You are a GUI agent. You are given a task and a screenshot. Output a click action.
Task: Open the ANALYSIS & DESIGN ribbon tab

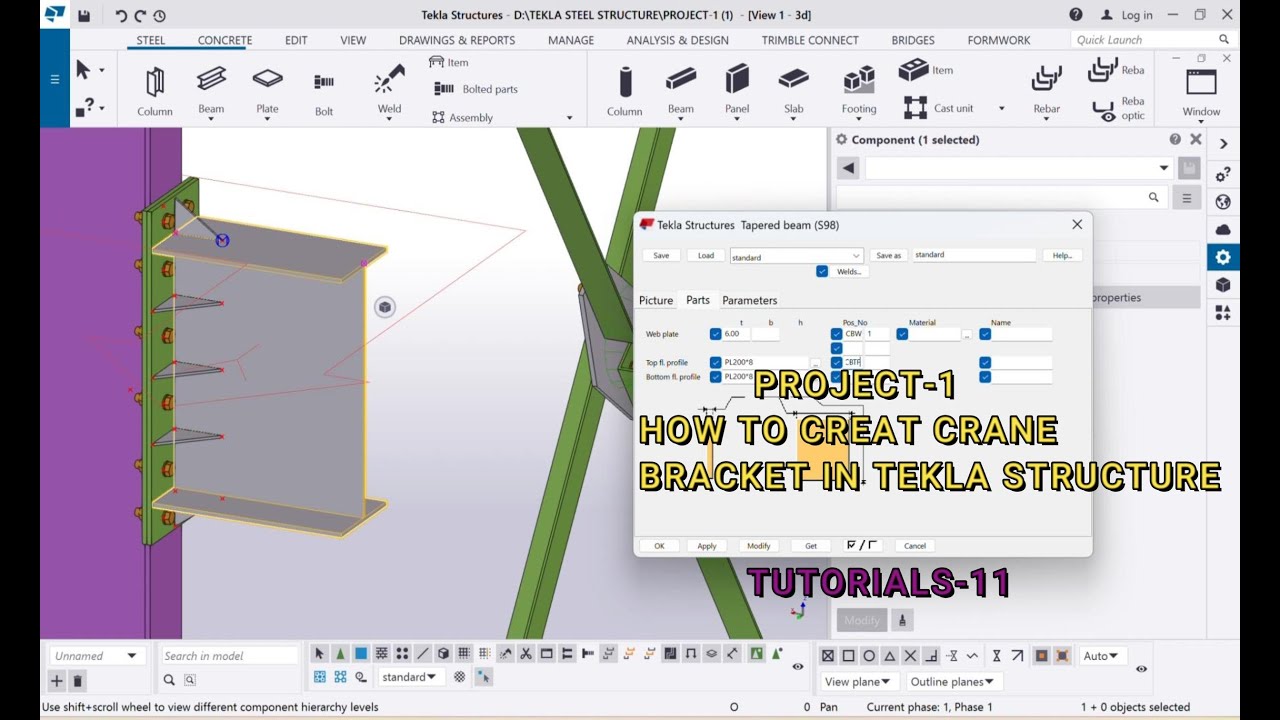coord(678,40)
